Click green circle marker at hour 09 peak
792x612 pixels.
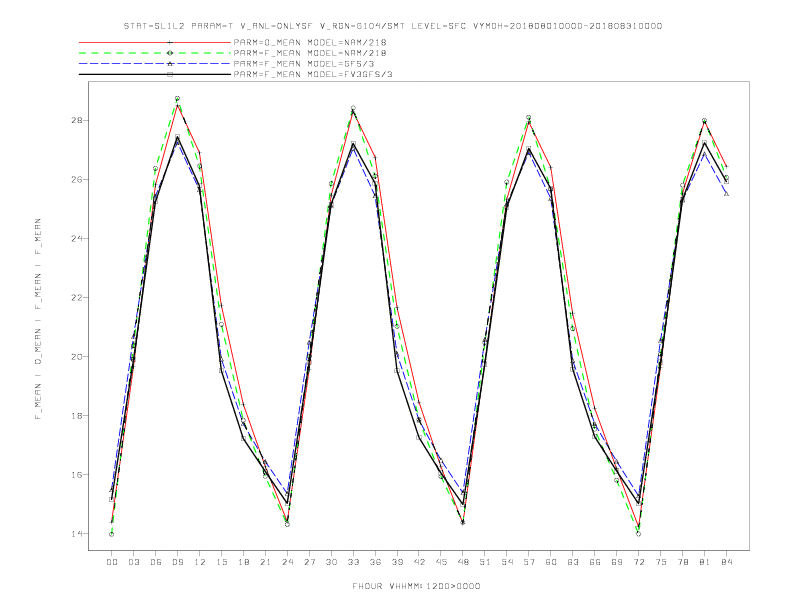(x=177, y=98)
